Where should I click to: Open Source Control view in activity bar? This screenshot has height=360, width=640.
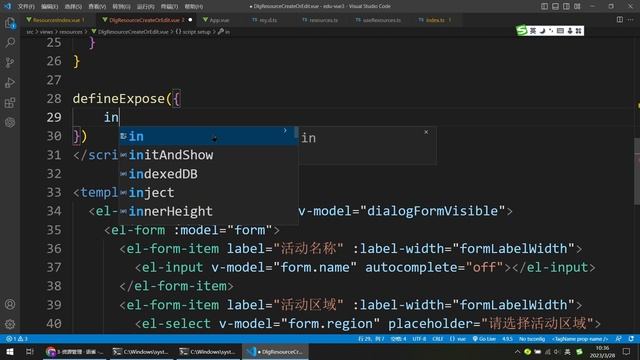click(x=10, y=62)
